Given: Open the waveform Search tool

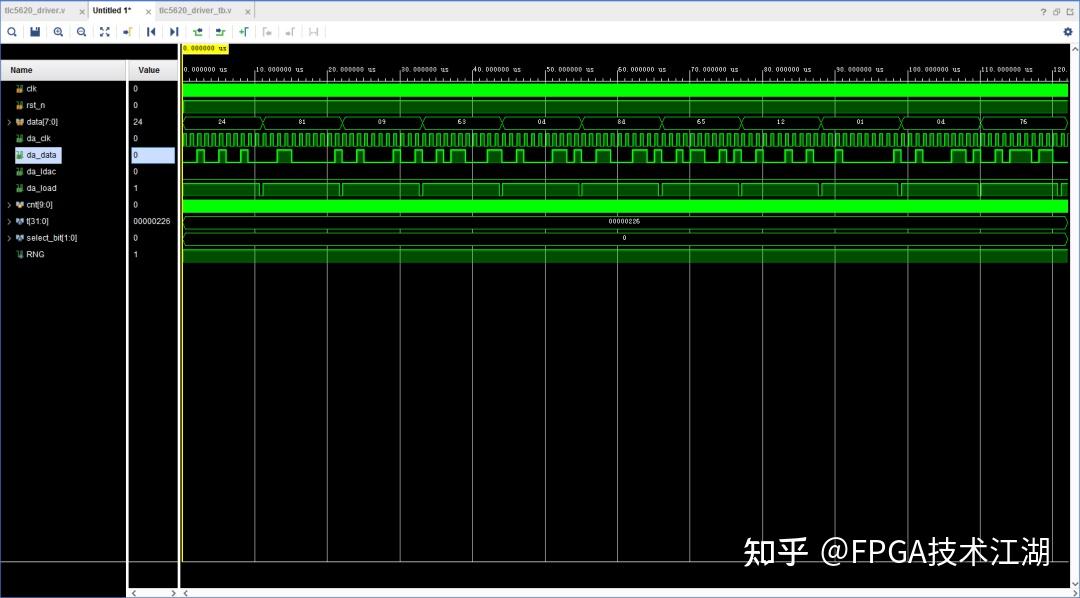Looking at the screenshot, I should point(12,32).
